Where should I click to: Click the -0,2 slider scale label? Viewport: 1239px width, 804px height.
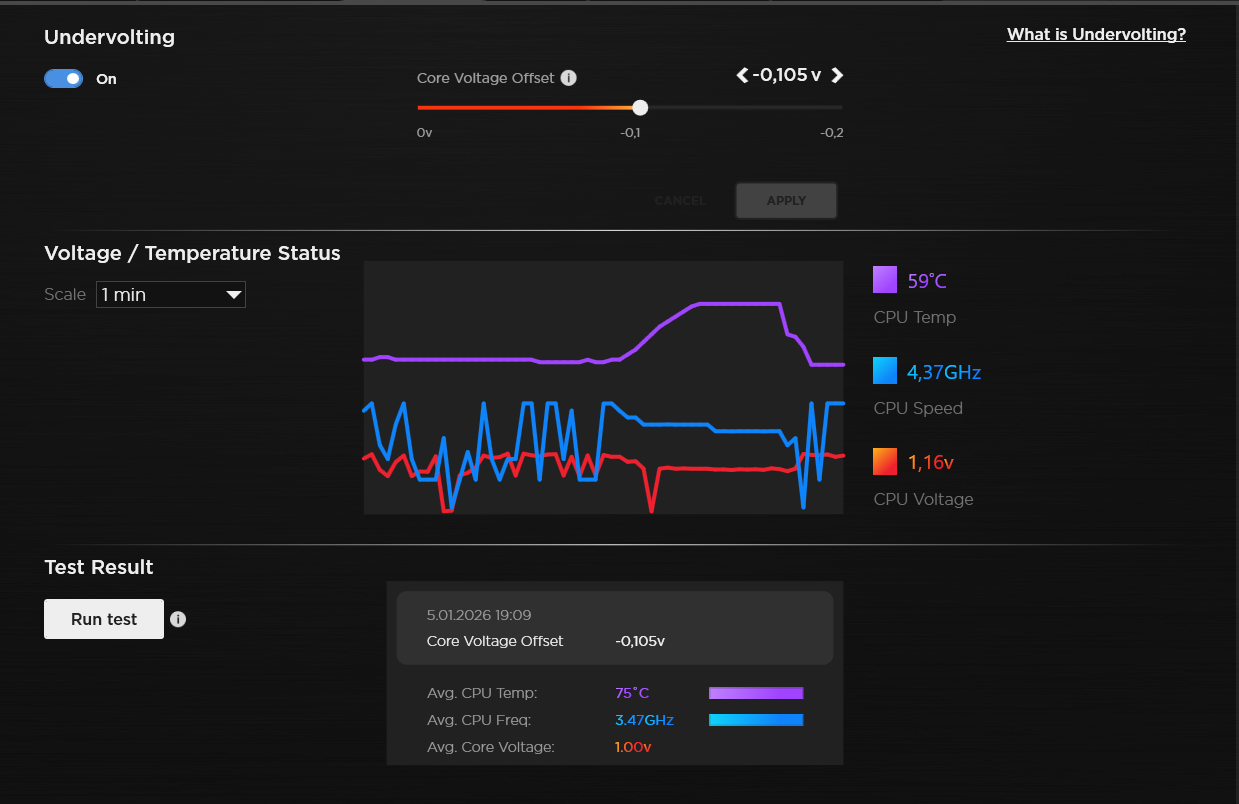tap(832, 133)
